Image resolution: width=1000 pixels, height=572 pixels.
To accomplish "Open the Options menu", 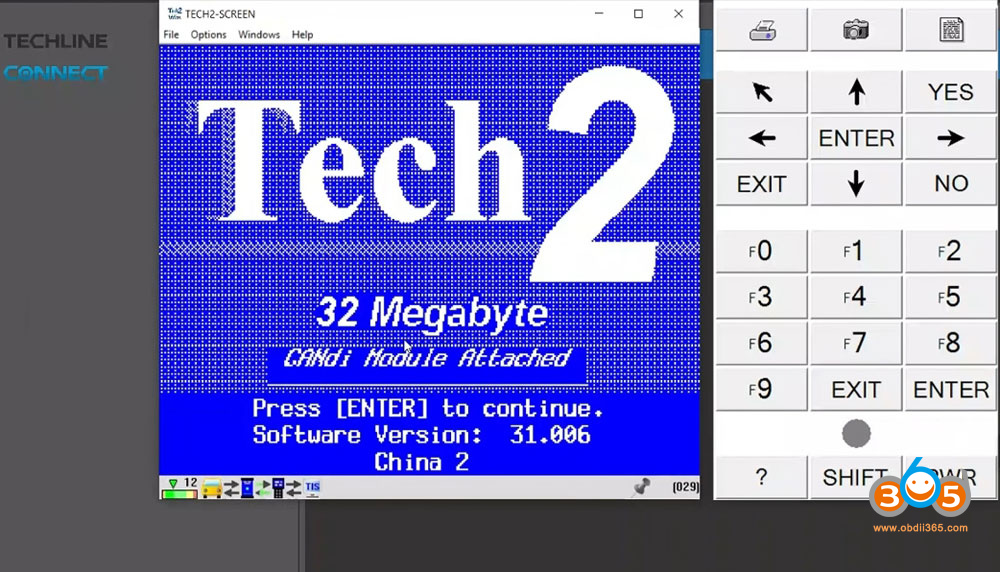I will click(x=208, y=35).
